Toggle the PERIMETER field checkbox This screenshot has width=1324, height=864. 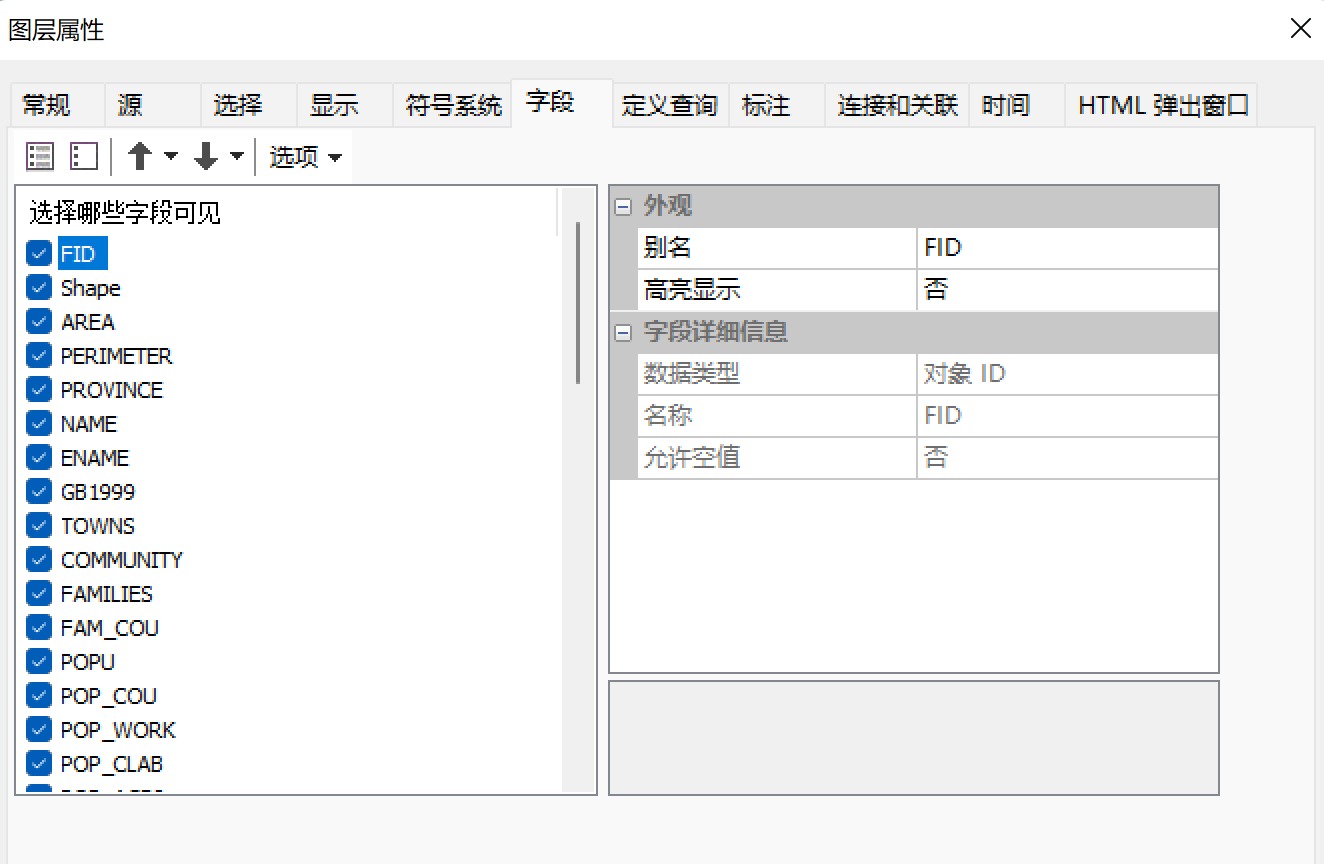coord(38,355)
